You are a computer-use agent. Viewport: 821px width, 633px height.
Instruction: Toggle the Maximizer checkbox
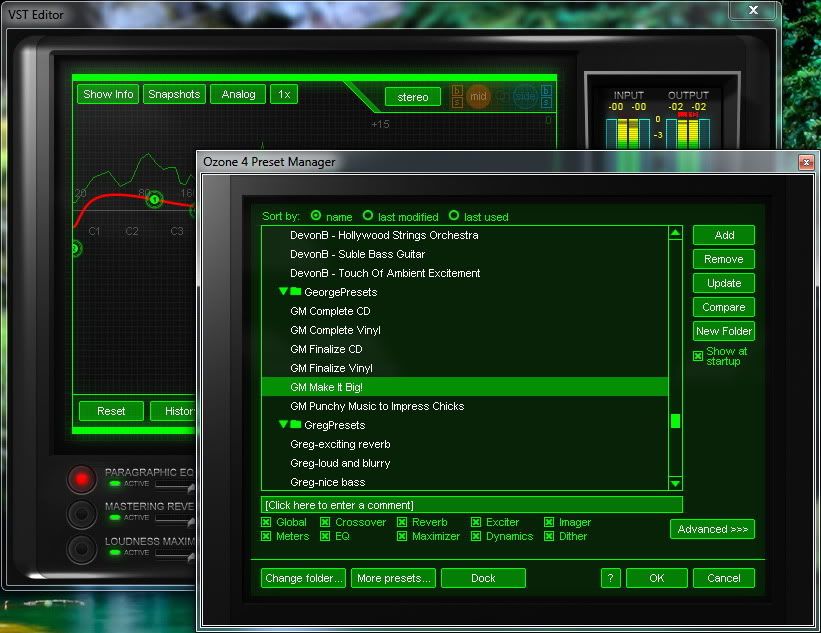402,536
